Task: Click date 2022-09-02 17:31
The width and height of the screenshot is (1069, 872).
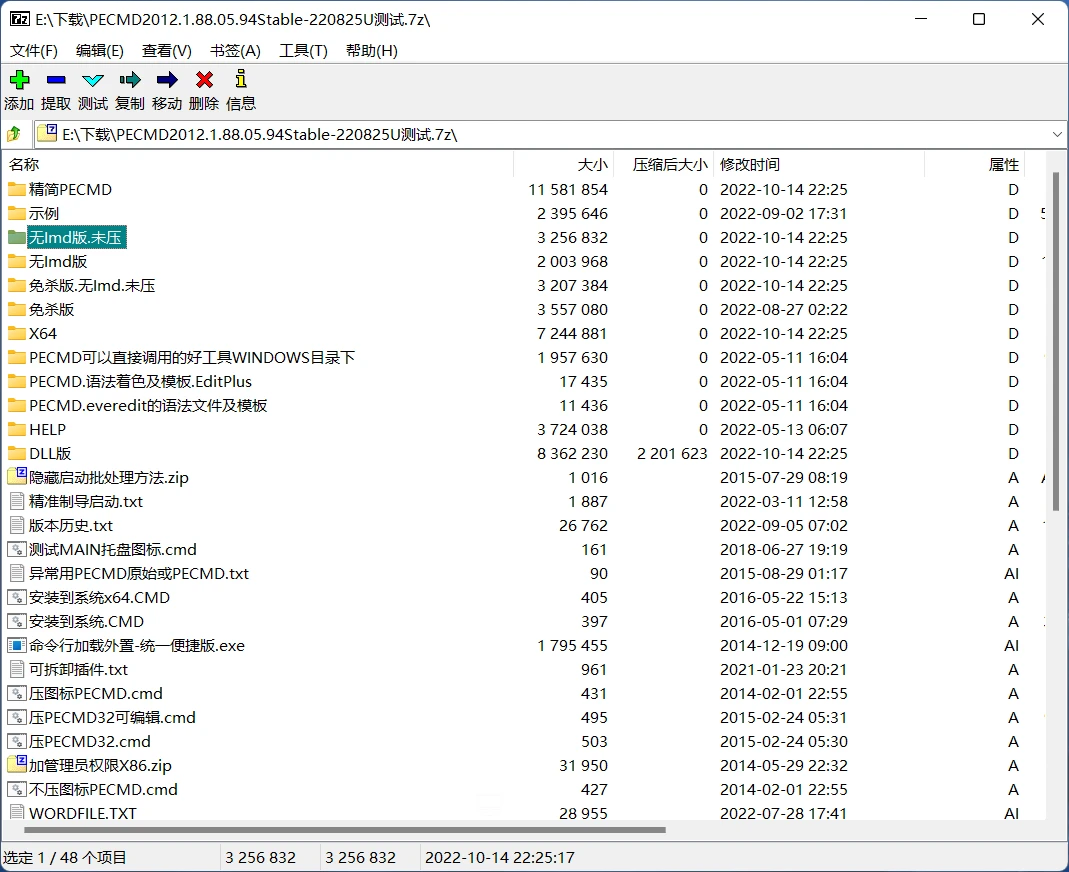Action: point(783,213)
